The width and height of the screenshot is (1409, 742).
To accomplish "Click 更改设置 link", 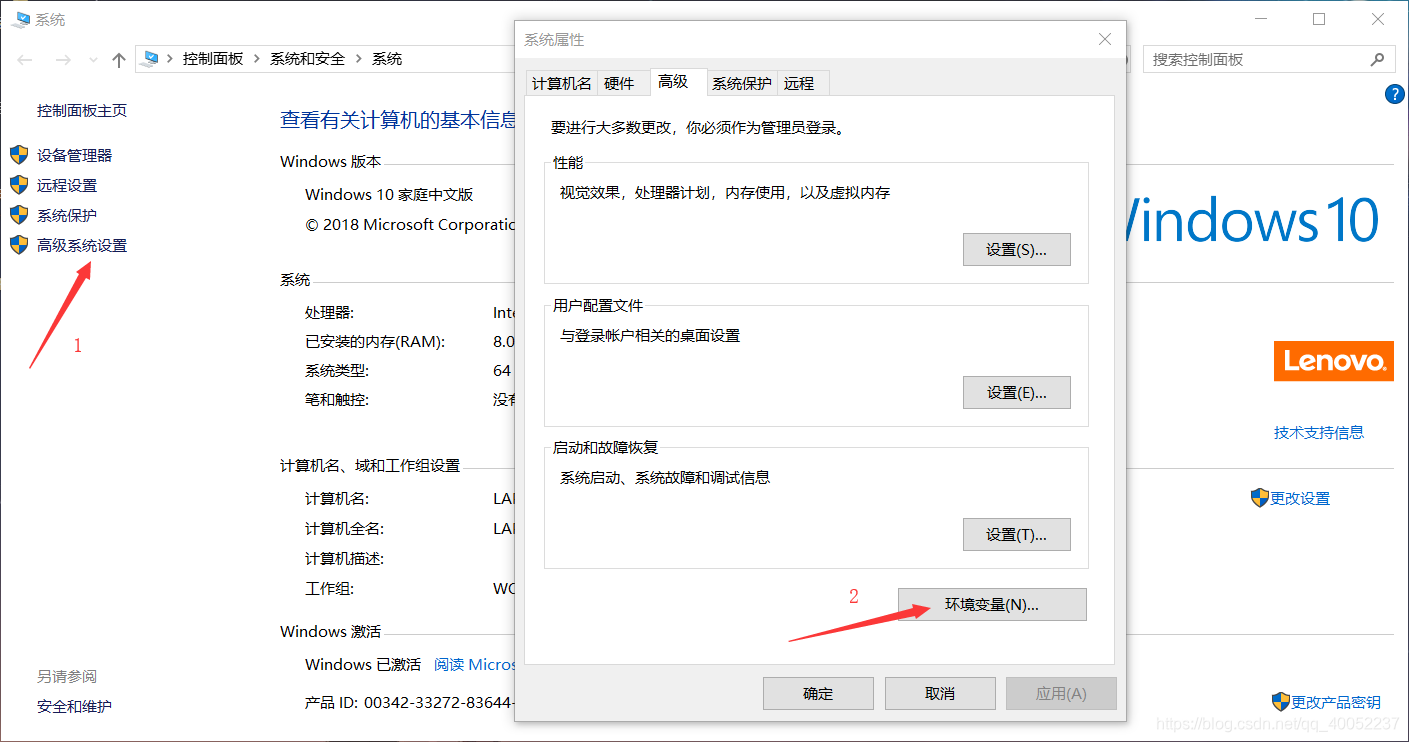I will coord(1300,498).
